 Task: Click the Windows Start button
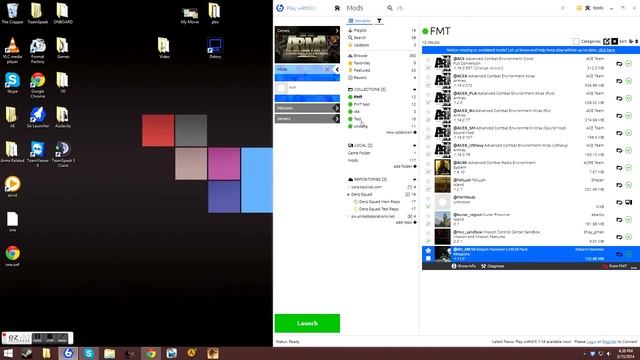pyautogui.click(x=8, y=353)
